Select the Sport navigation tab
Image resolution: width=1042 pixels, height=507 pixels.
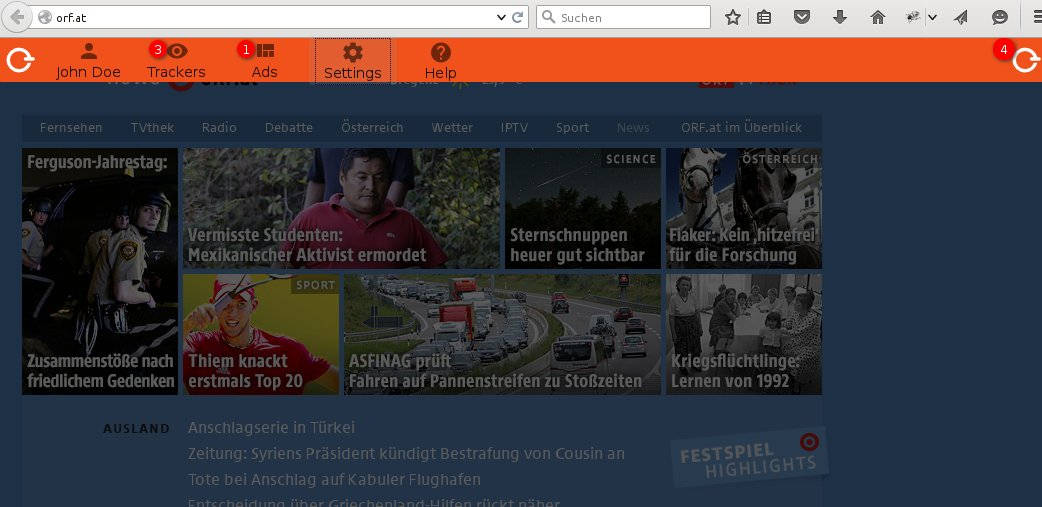click(x=572, y=127)
